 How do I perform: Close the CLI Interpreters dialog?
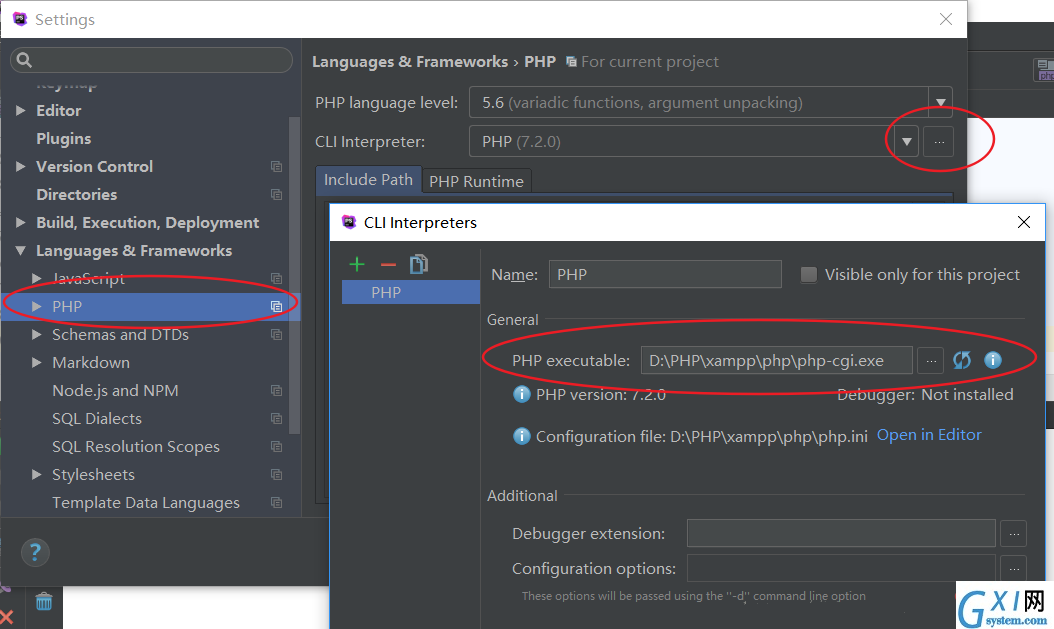point(1024,222)
